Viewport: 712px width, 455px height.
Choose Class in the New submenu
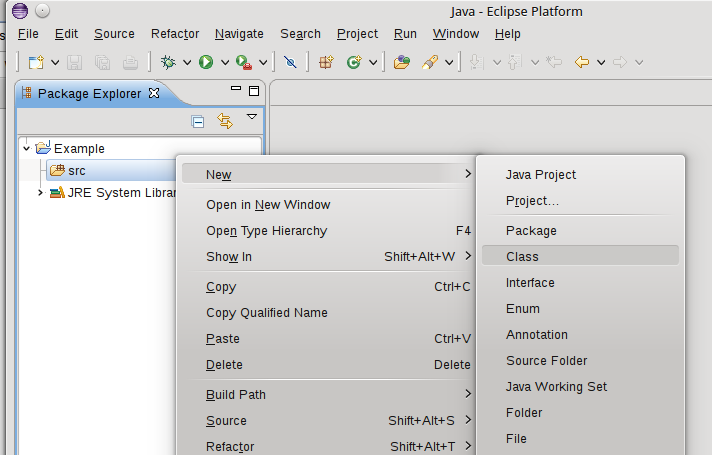[580, 257]
